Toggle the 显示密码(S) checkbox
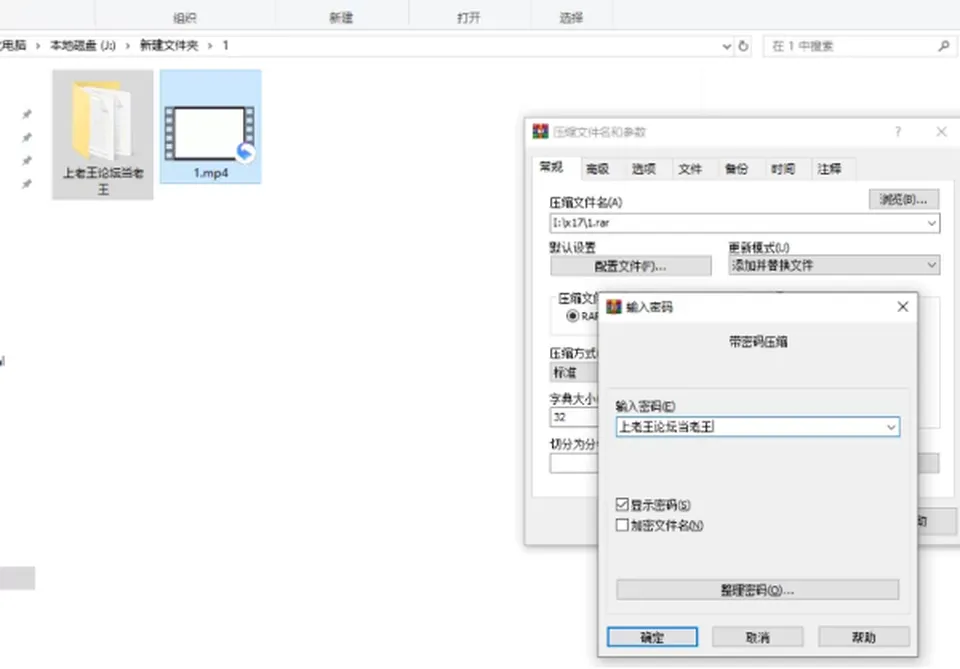Viewport: 960px width, 669px height. click(622, 504)
